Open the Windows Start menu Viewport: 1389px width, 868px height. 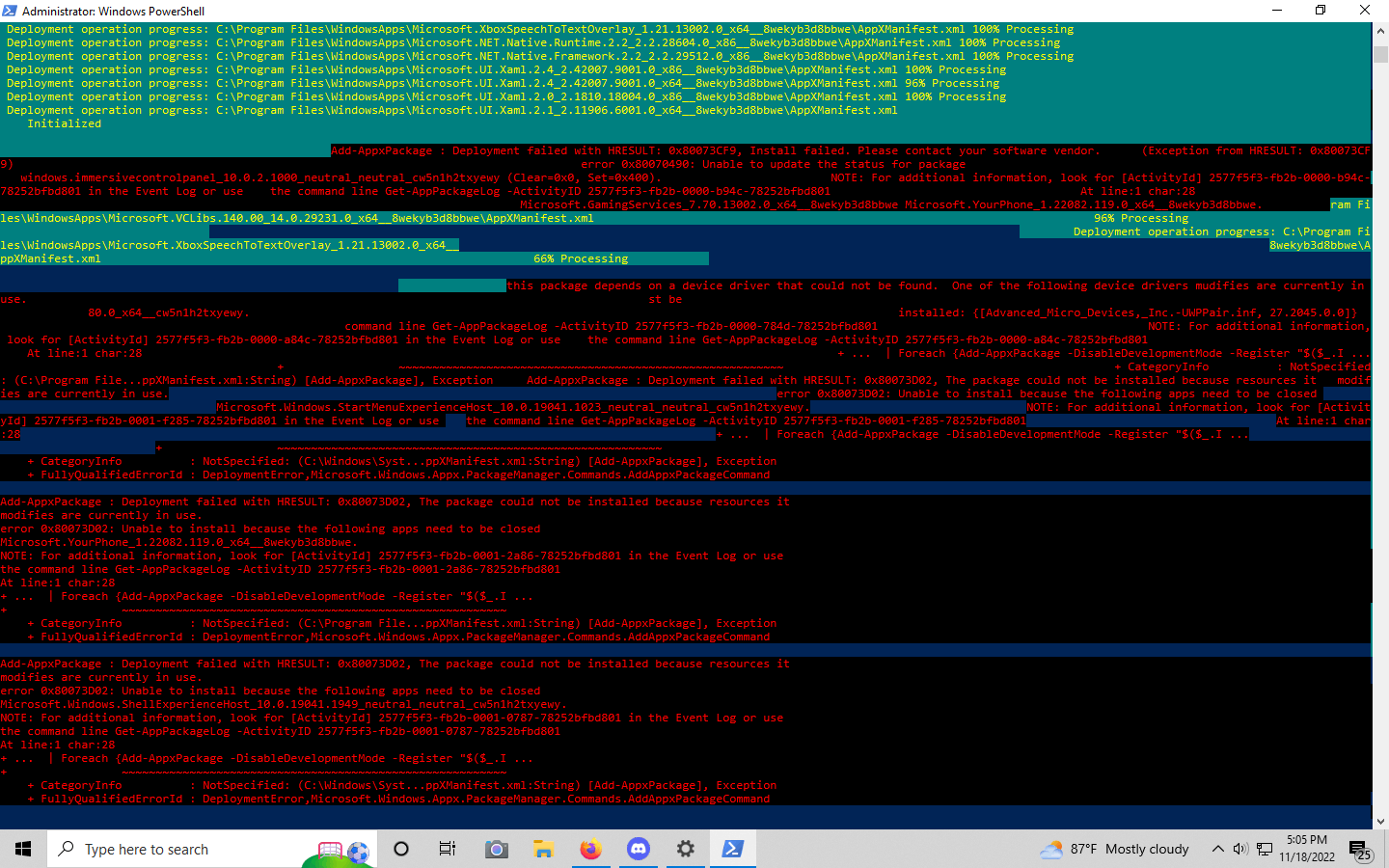point(23,849)
